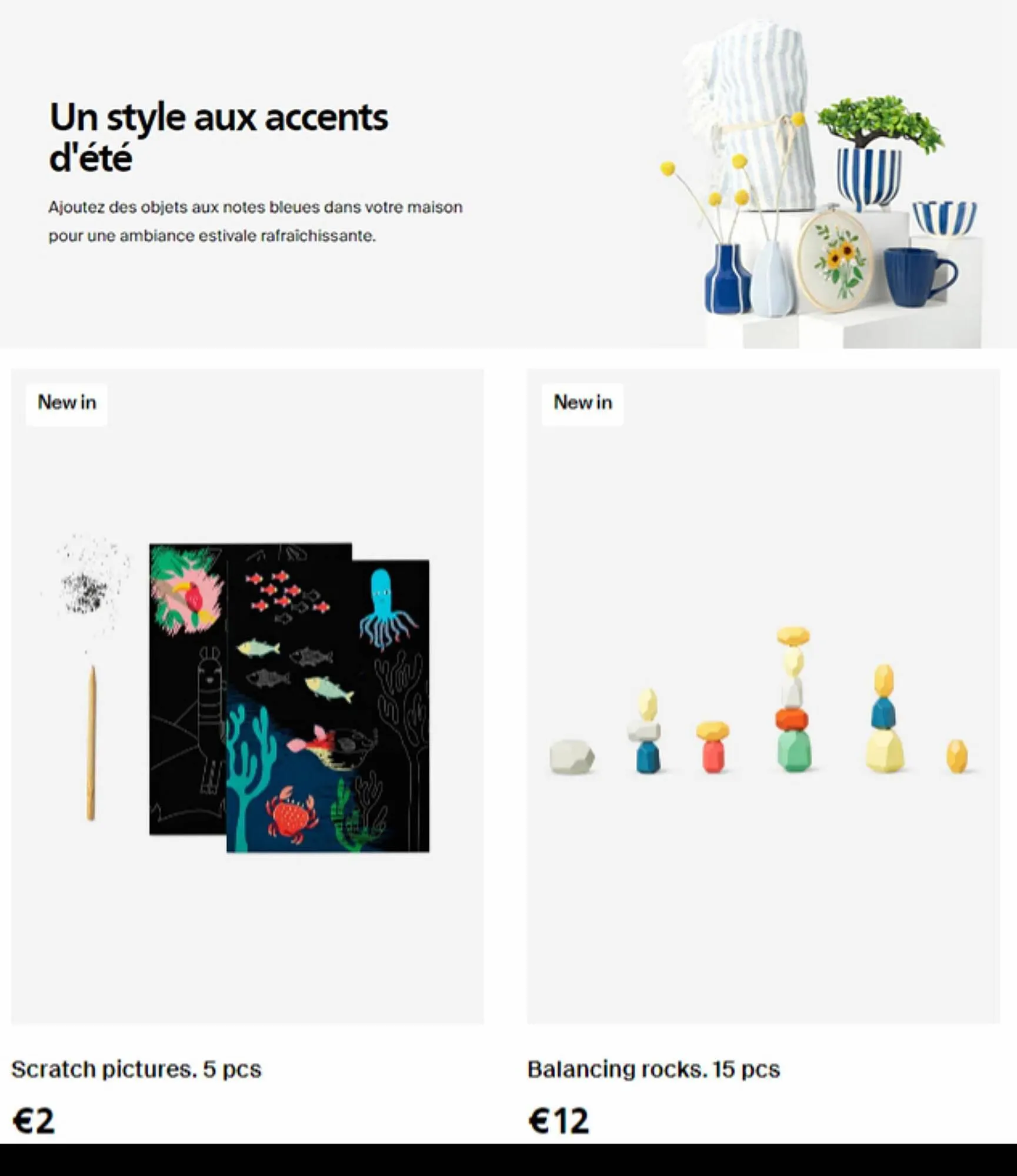Click the dark blue vase with yellow flowers
1017x1176 pixels.
pyautogui.click(x=727, y=279)
